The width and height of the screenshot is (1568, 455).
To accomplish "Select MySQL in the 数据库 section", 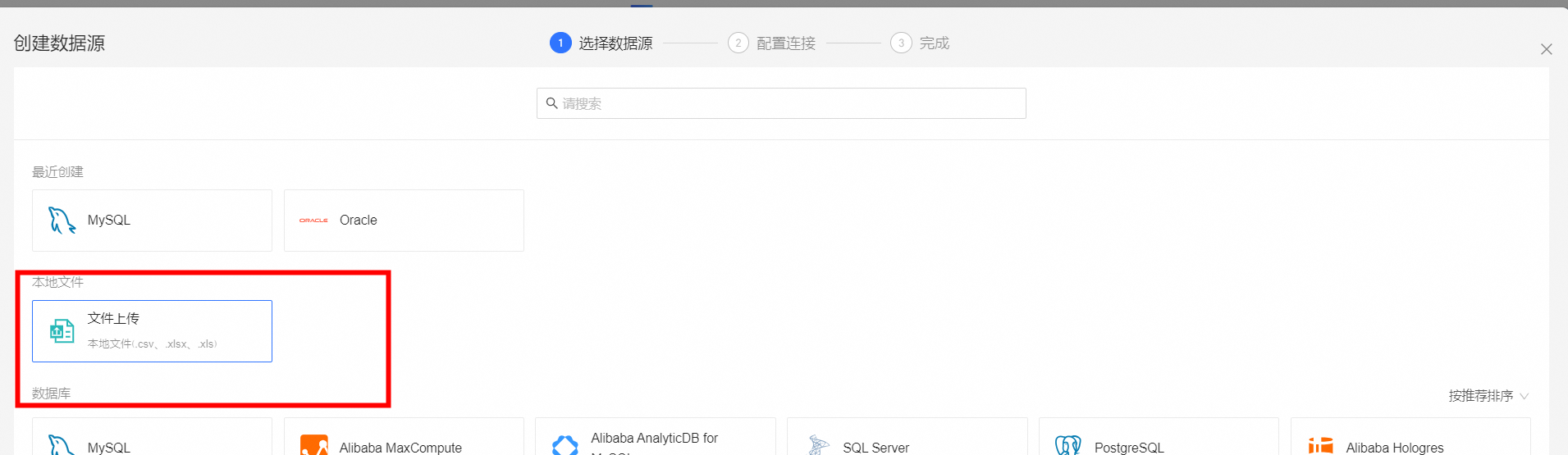I will click(152, 441).
